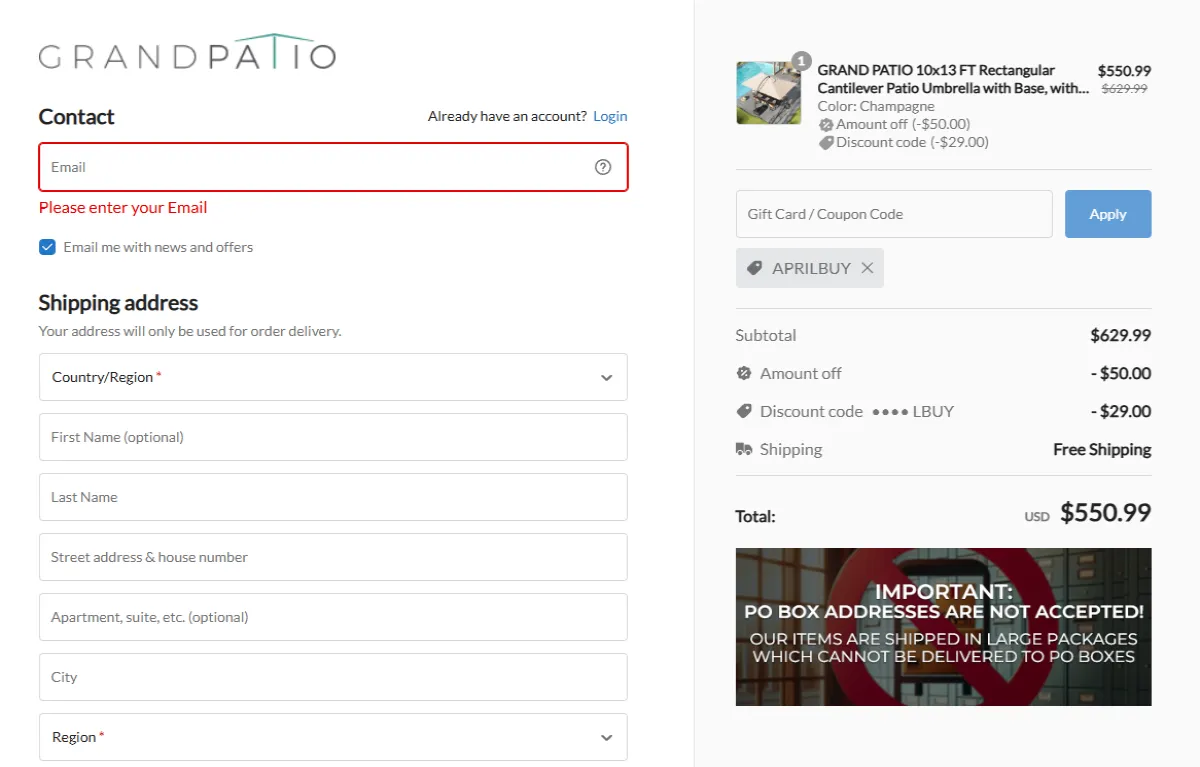
Task: Select the Last Name field
Action: point(333,497)
